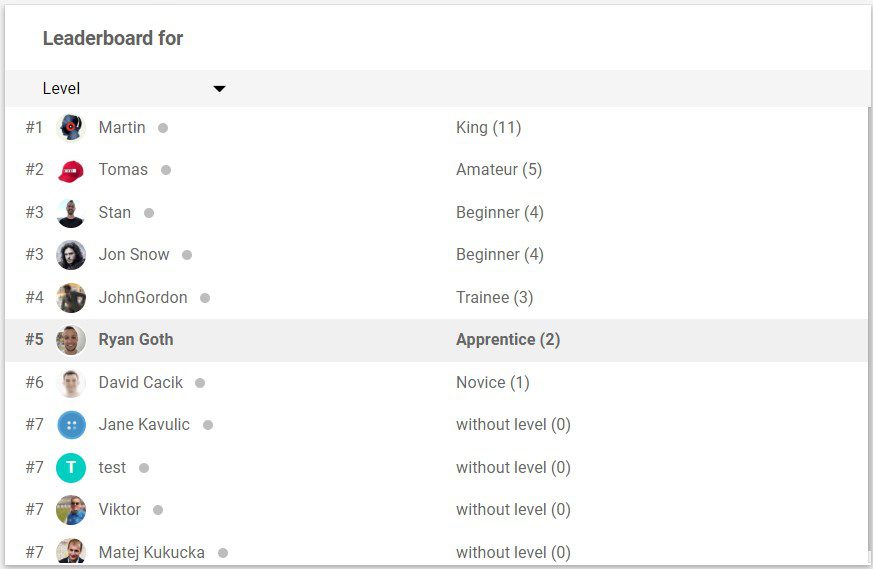873x569 pixels.
Task: Click the dropdown arrow beside Level
Action: [x=219, y=89]
